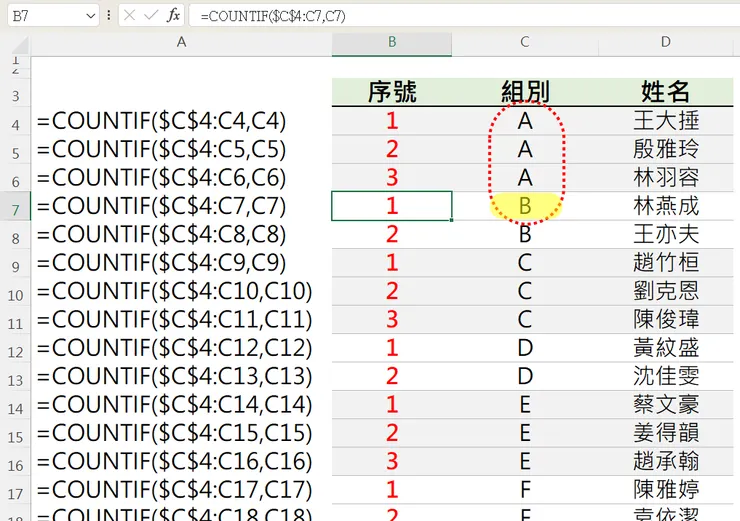Click the Select All corner triangle
740x521 pixels.
pyautogui.click(x=19, y=44)
